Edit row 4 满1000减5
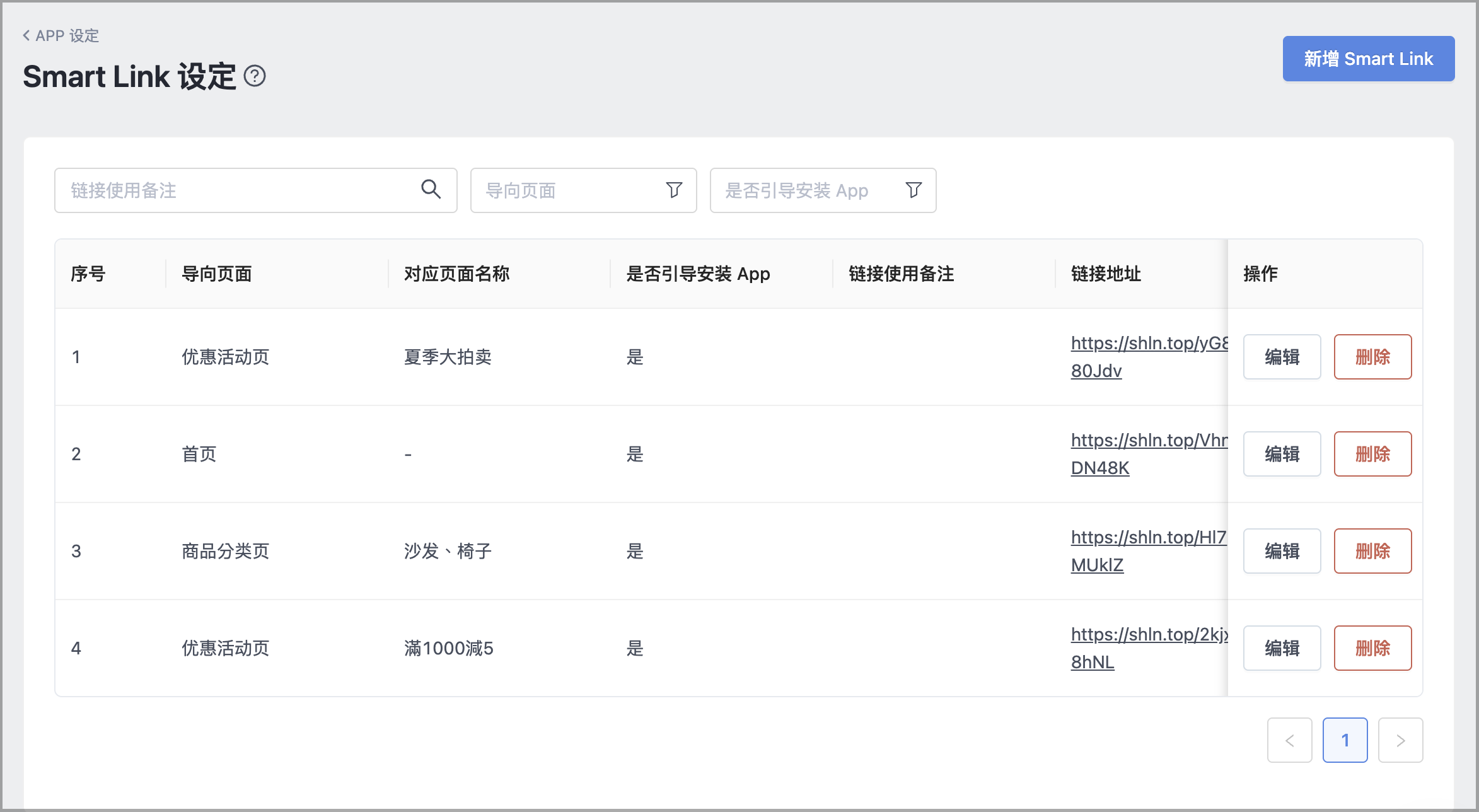Viewport: 1479px width, 812px height. (1282, 648)
